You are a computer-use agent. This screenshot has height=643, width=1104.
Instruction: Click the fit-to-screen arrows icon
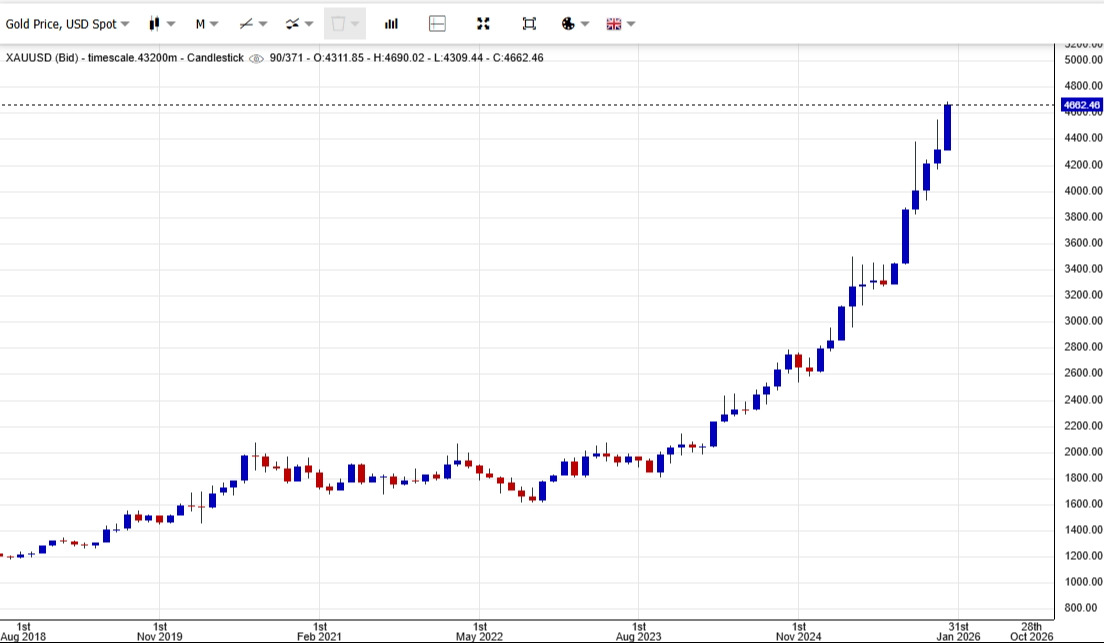tap(483, 23)
